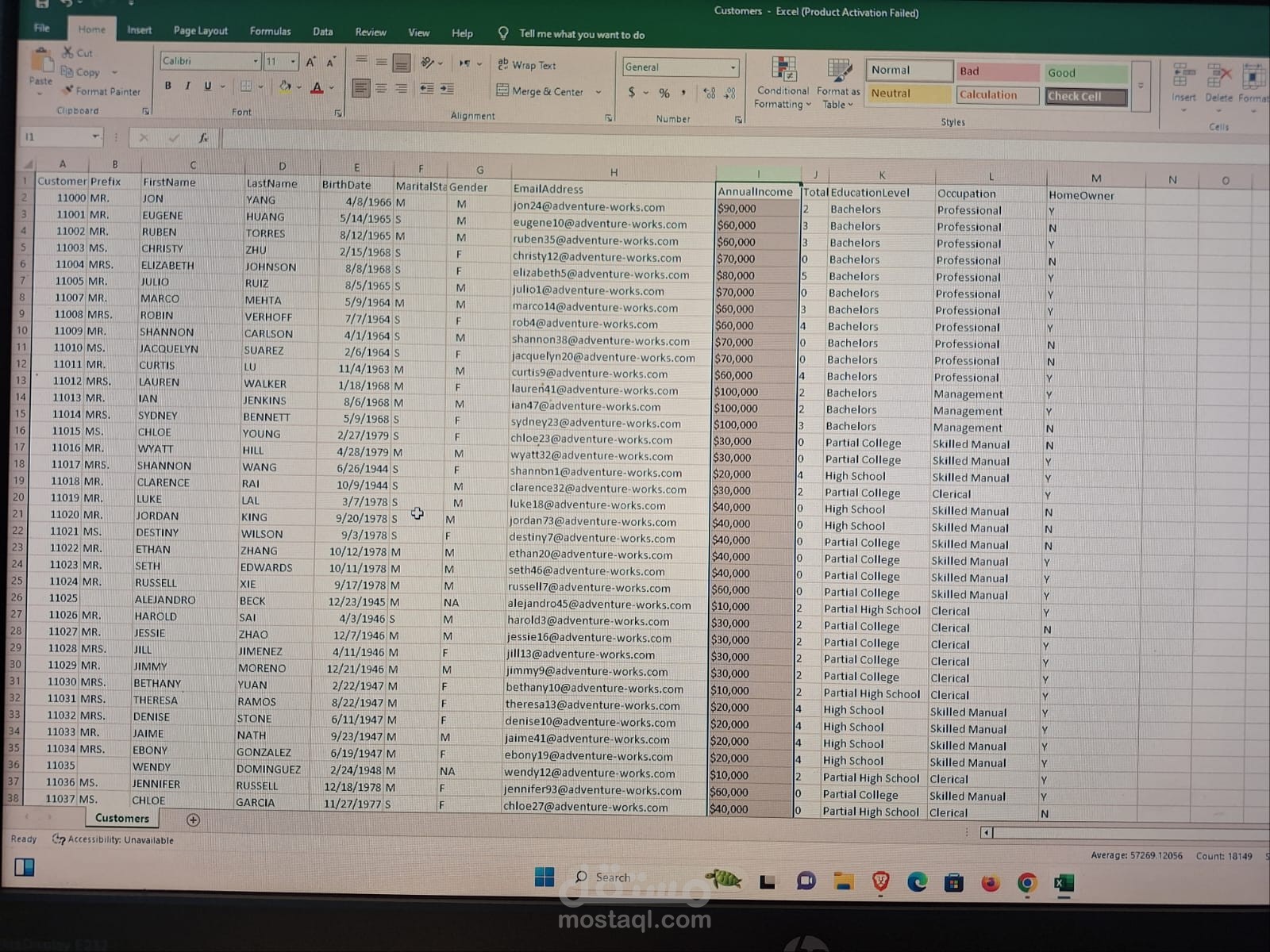Switch to the Page Layout tab
1270x952 pixels.
pos(201,31)
